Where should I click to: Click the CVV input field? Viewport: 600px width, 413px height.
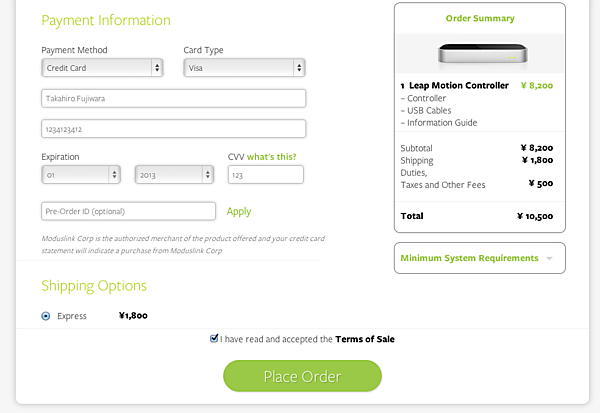265,174
